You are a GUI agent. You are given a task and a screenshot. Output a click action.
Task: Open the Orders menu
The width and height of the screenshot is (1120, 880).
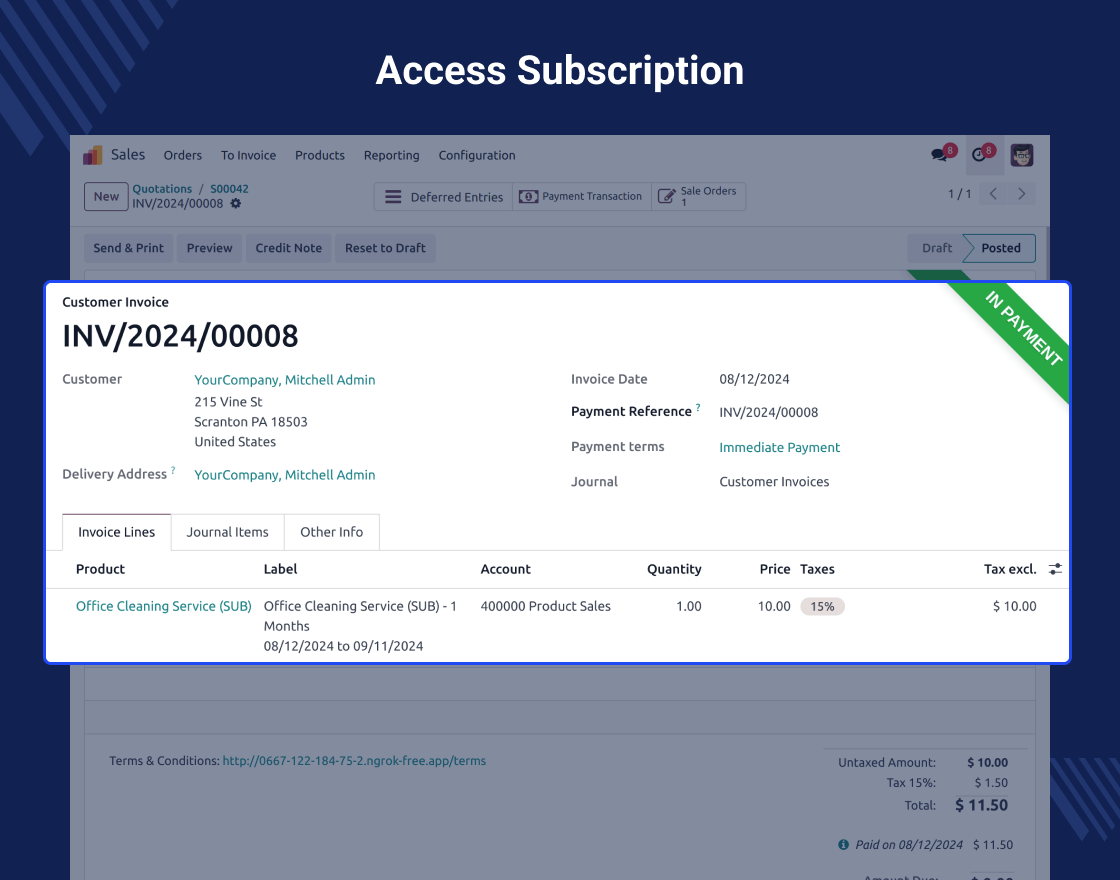[183, 155]
